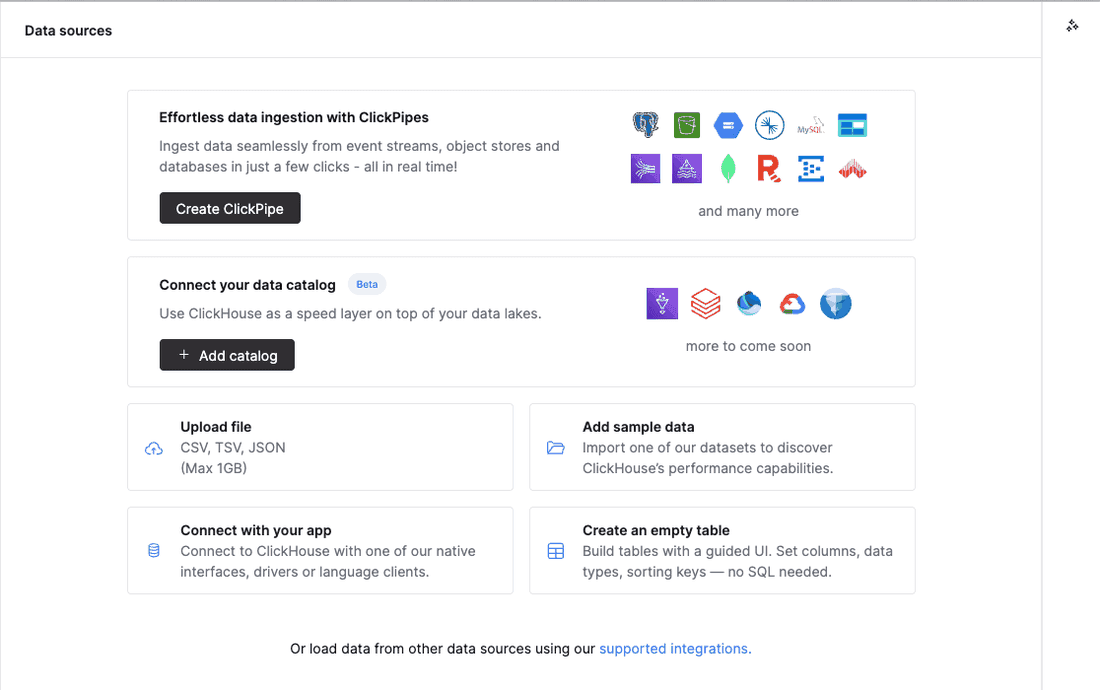Click the Azure Event Hubs logo
This screenshot has height=690, width=1100.
(x=811, y=169)
